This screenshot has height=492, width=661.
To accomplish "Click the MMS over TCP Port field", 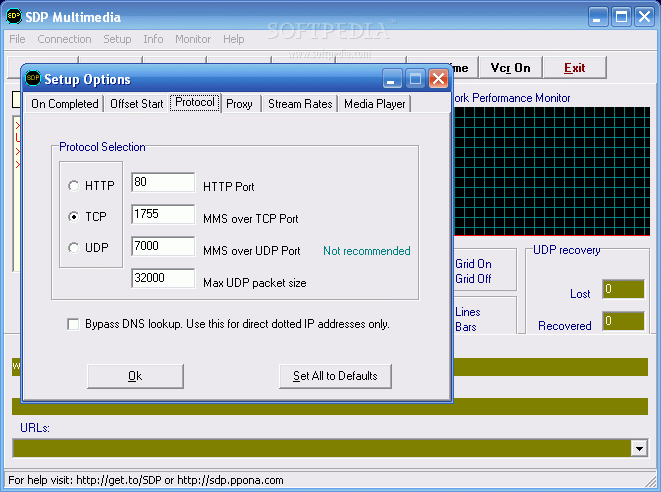I will pos(163,214).
